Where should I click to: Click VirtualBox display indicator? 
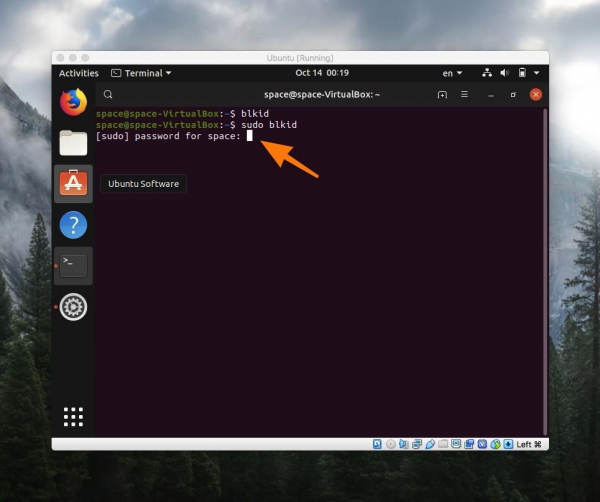[456, 444]
